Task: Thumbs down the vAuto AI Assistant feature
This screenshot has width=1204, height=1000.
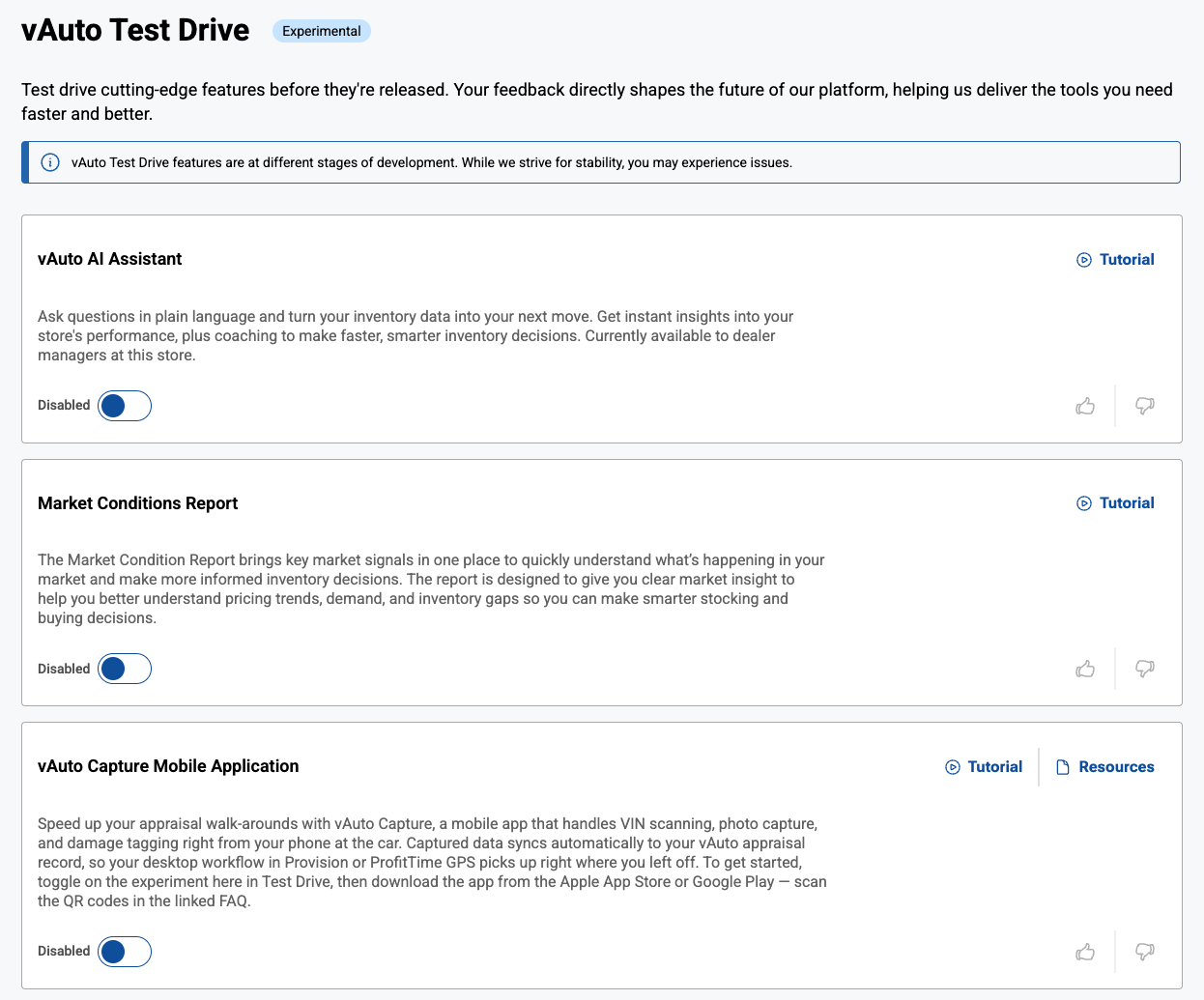Action: [1144, 406]
